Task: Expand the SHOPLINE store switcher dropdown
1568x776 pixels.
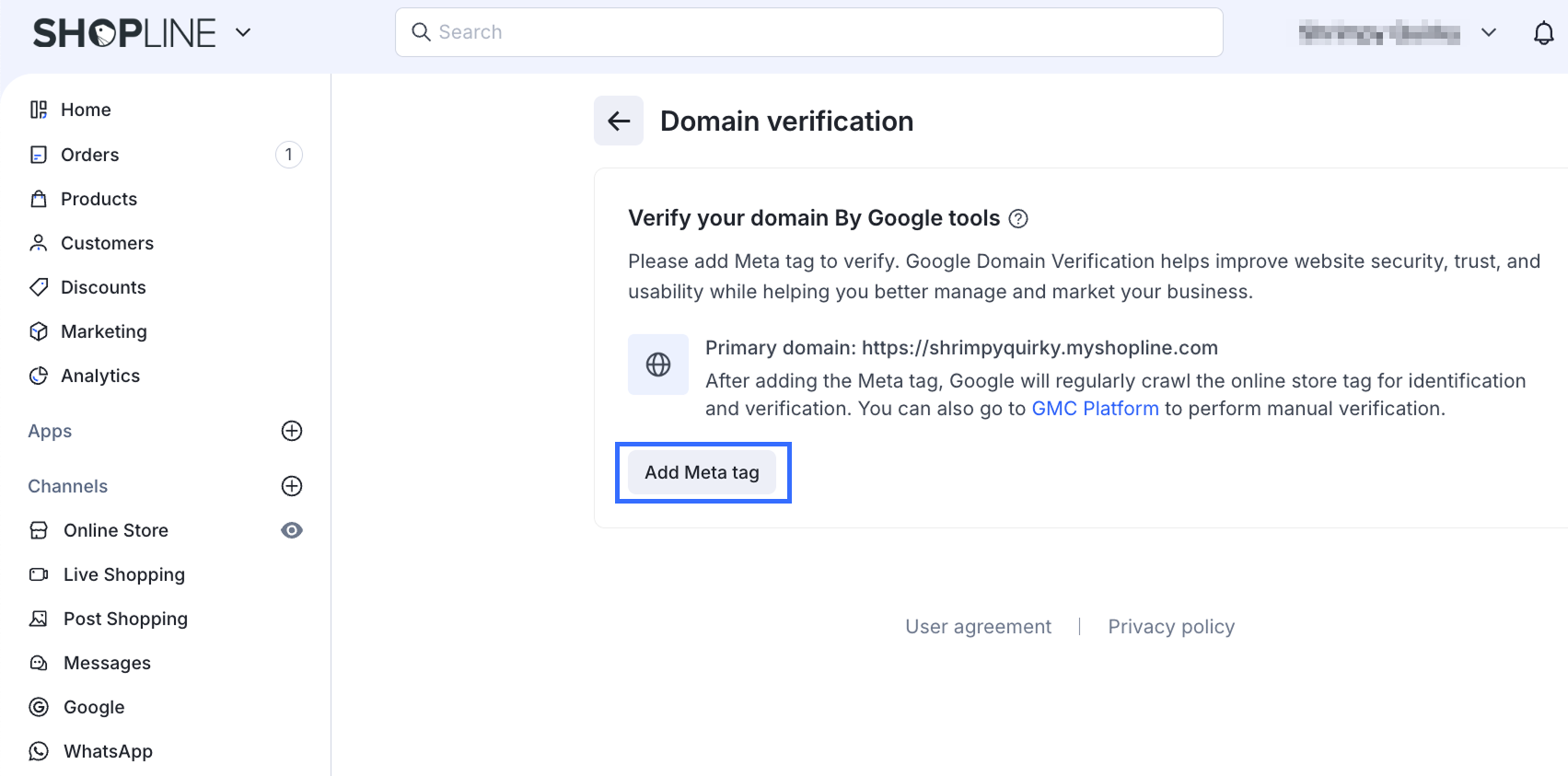Action: (x=243, y=33)
